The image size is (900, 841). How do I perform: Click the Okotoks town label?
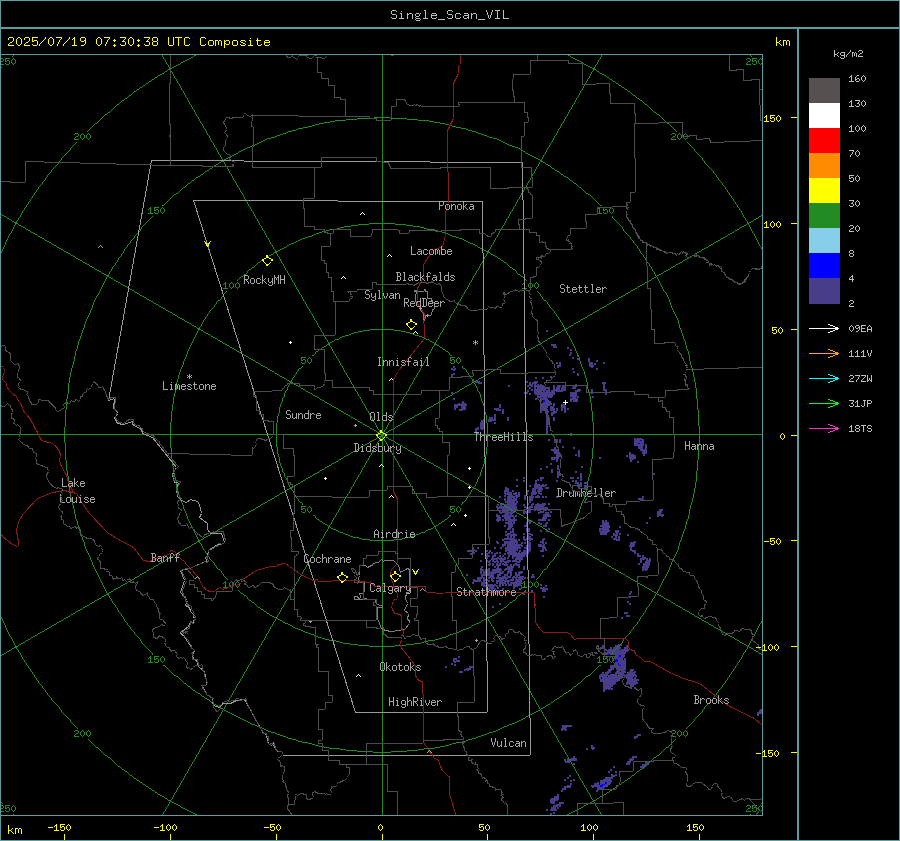click(400, 667)
